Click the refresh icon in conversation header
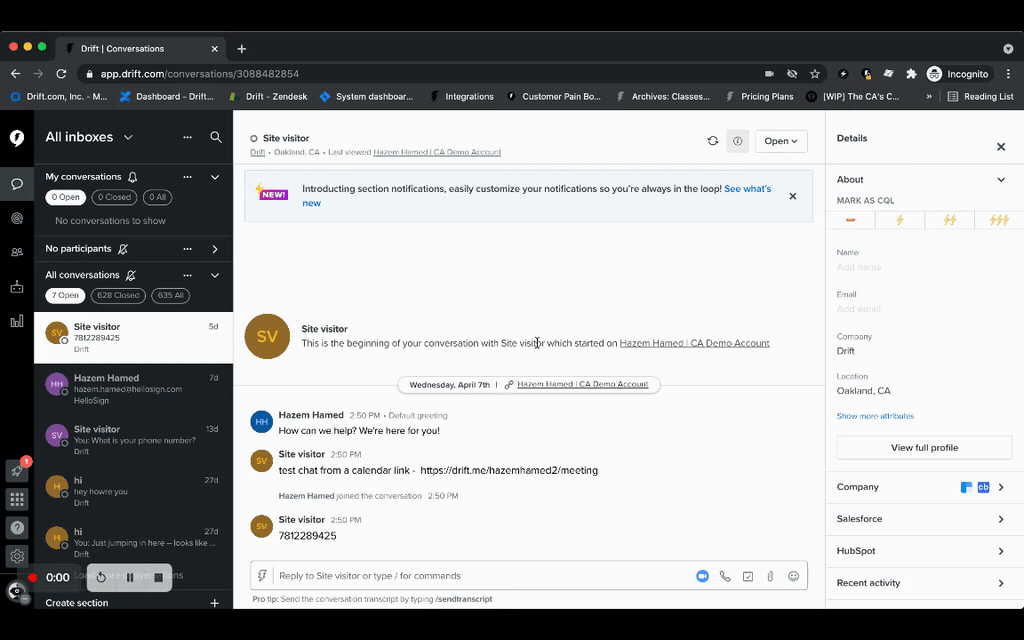 [712, 140]
